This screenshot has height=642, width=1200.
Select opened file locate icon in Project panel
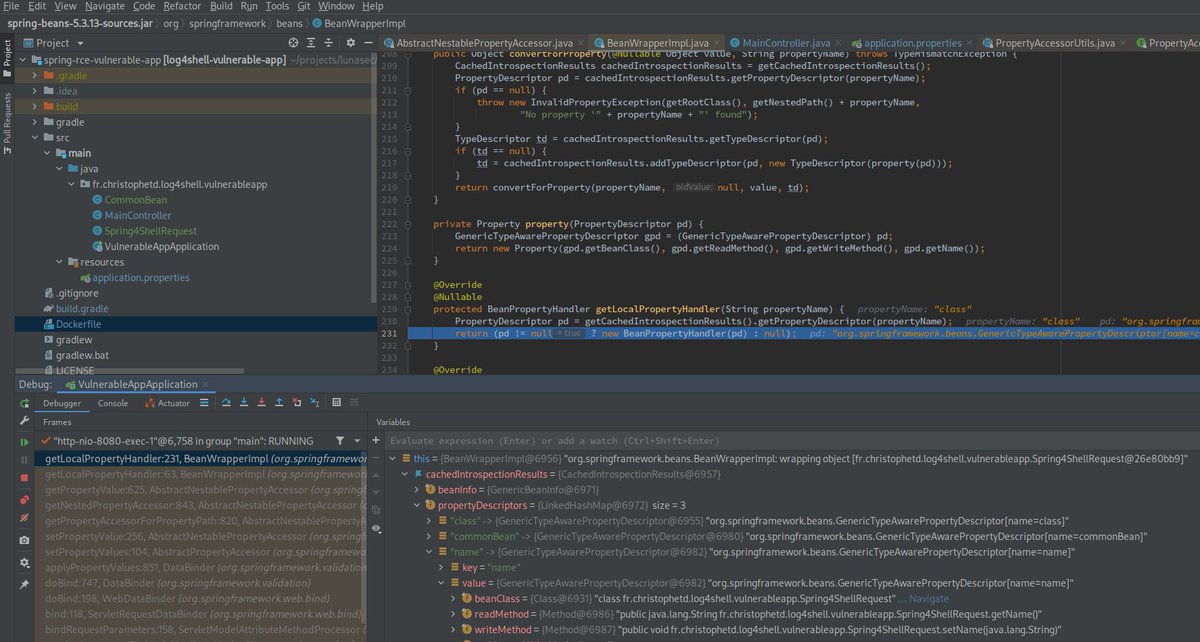pyautogui.click(x=293, y=43)
